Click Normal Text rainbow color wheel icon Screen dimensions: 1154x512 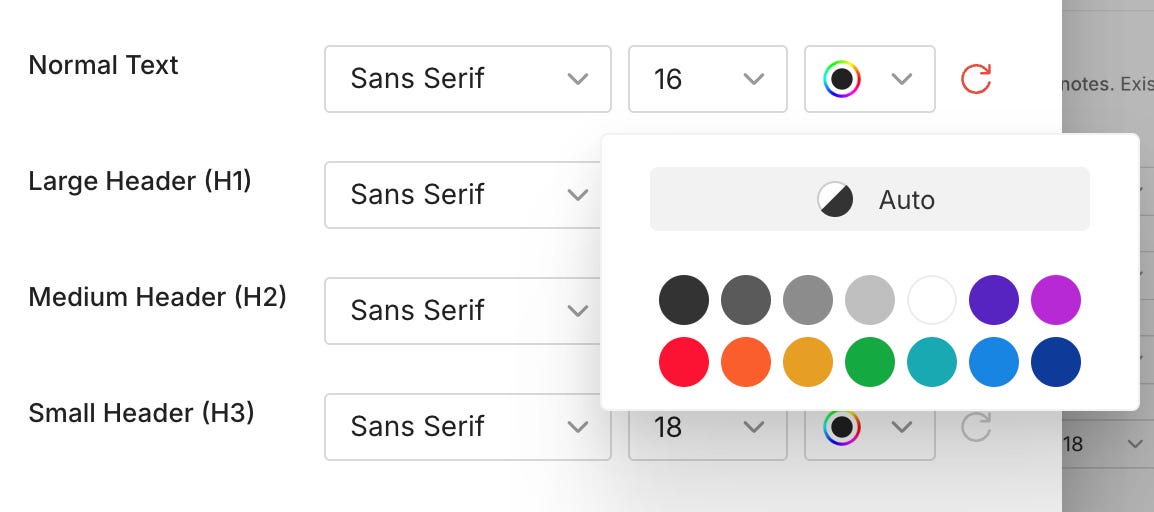[x=842, y=79]
